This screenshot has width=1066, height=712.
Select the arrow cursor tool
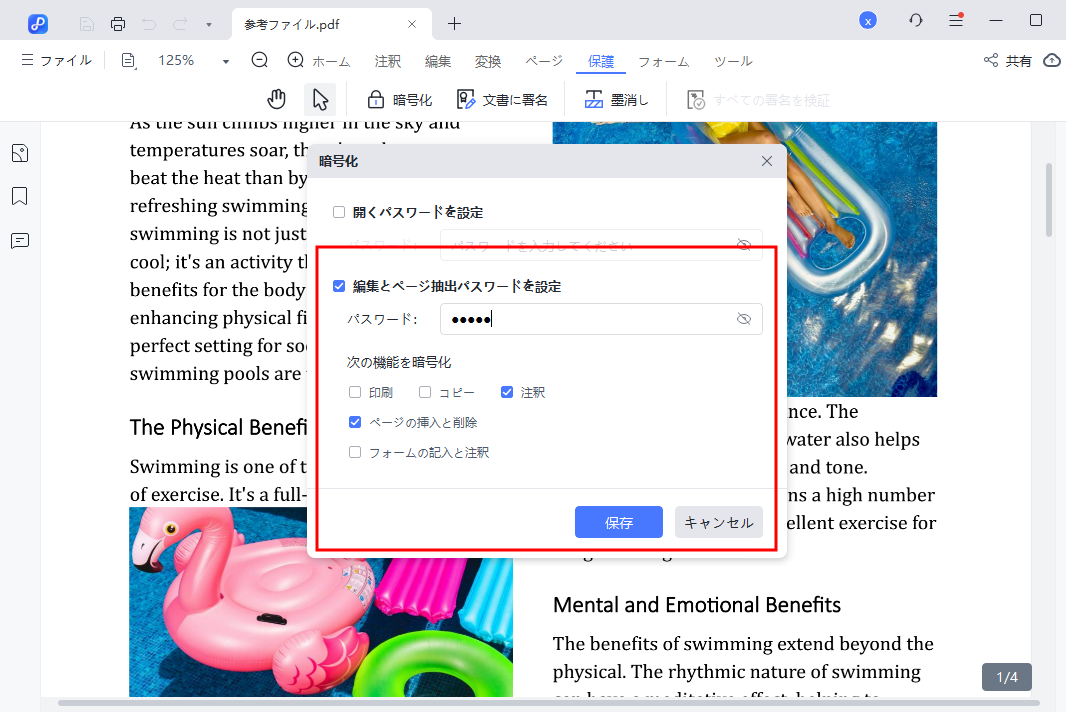pyautogui.click(x=320, y=99)
